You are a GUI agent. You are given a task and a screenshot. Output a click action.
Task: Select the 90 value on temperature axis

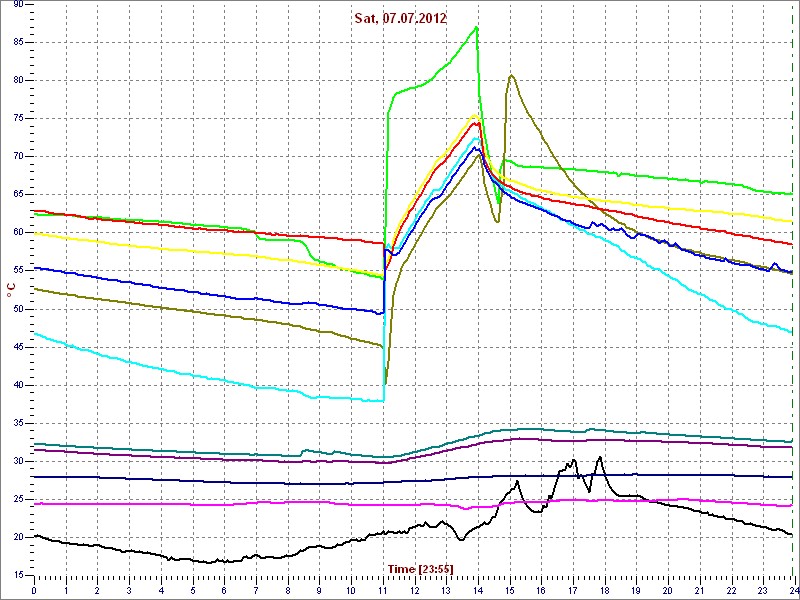pyautogui.click(x=18, y=5)
